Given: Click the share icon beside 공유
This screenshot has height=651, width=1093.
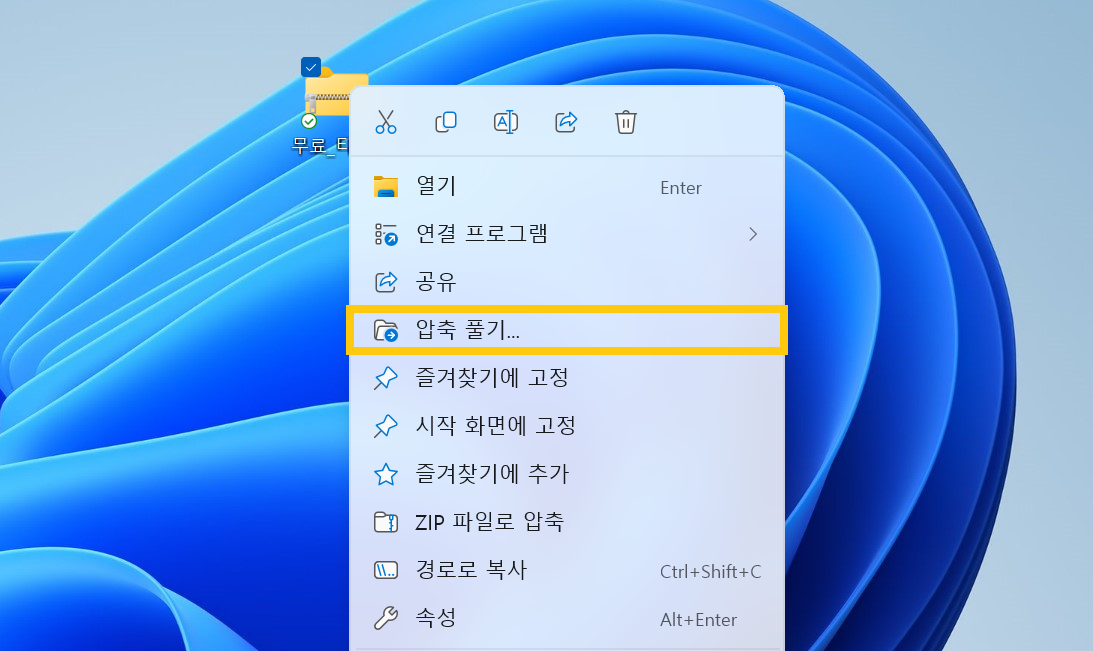Looking at the screenshot, I should [x=385, y=282].
